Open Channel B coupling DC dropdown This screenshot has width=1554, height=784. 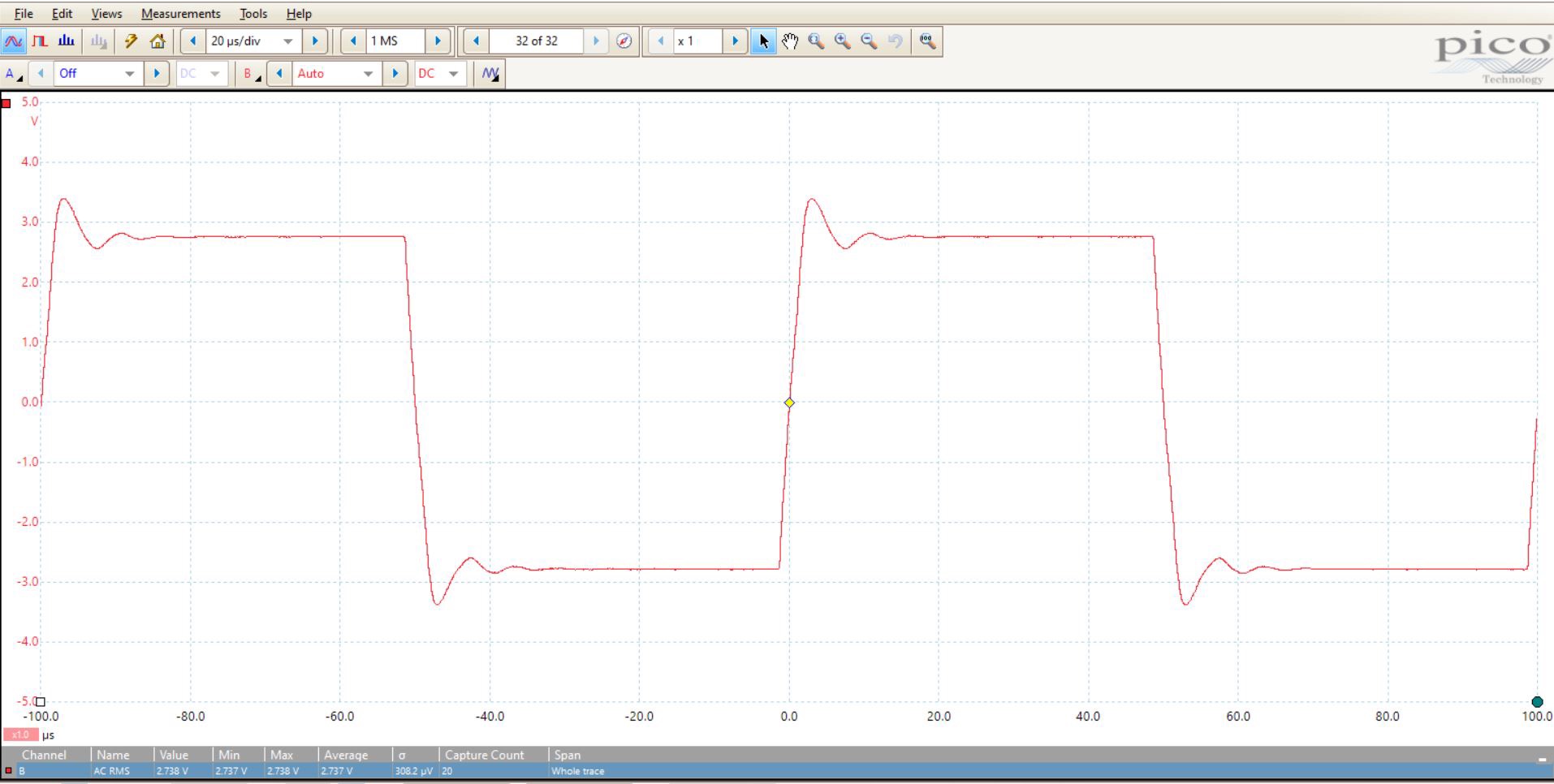453,74
